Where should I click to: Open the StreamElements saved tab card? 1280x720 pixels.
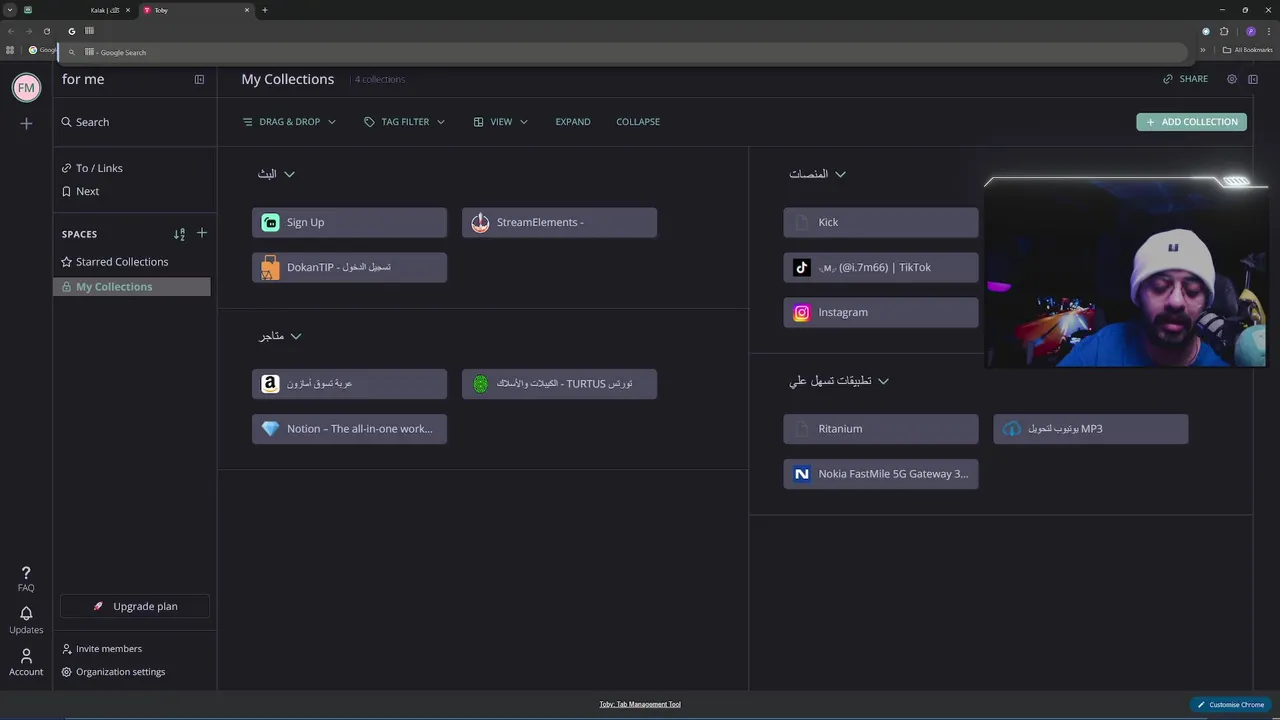coord(559,222)
